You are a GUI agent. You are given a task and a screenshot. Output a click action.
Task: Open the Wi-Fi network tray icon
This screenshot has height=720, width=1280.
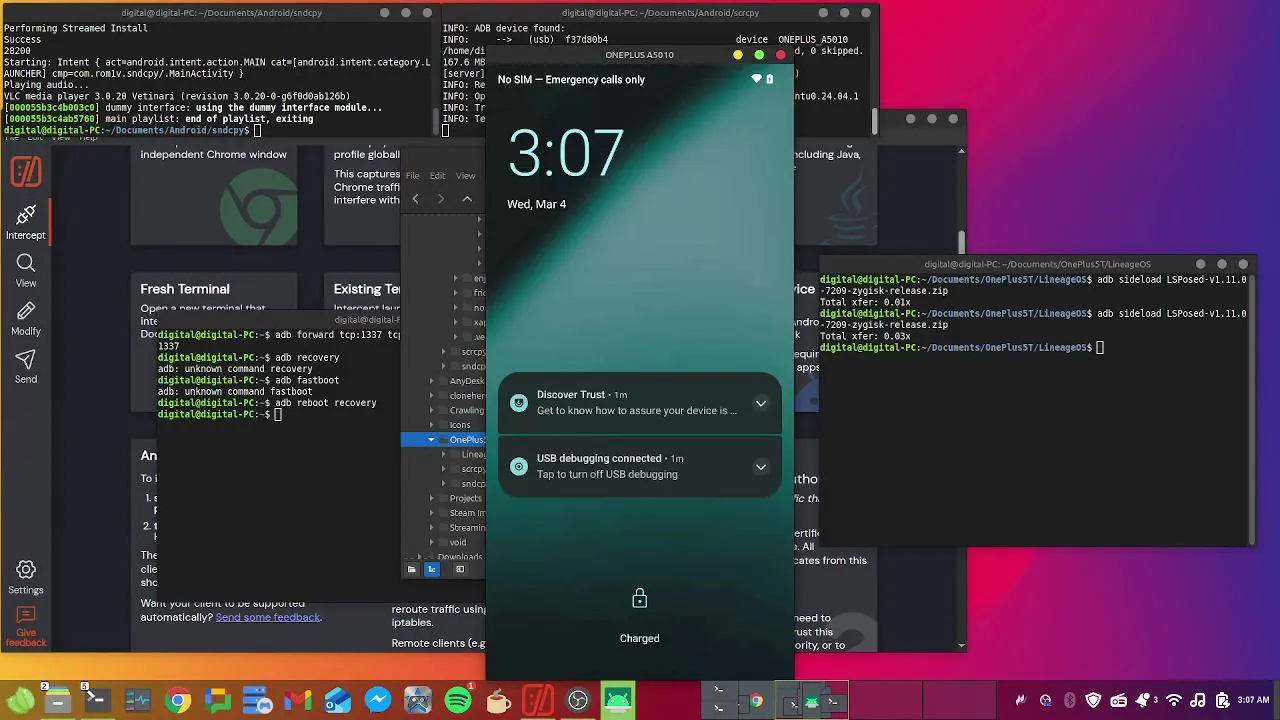[1173, 700]
